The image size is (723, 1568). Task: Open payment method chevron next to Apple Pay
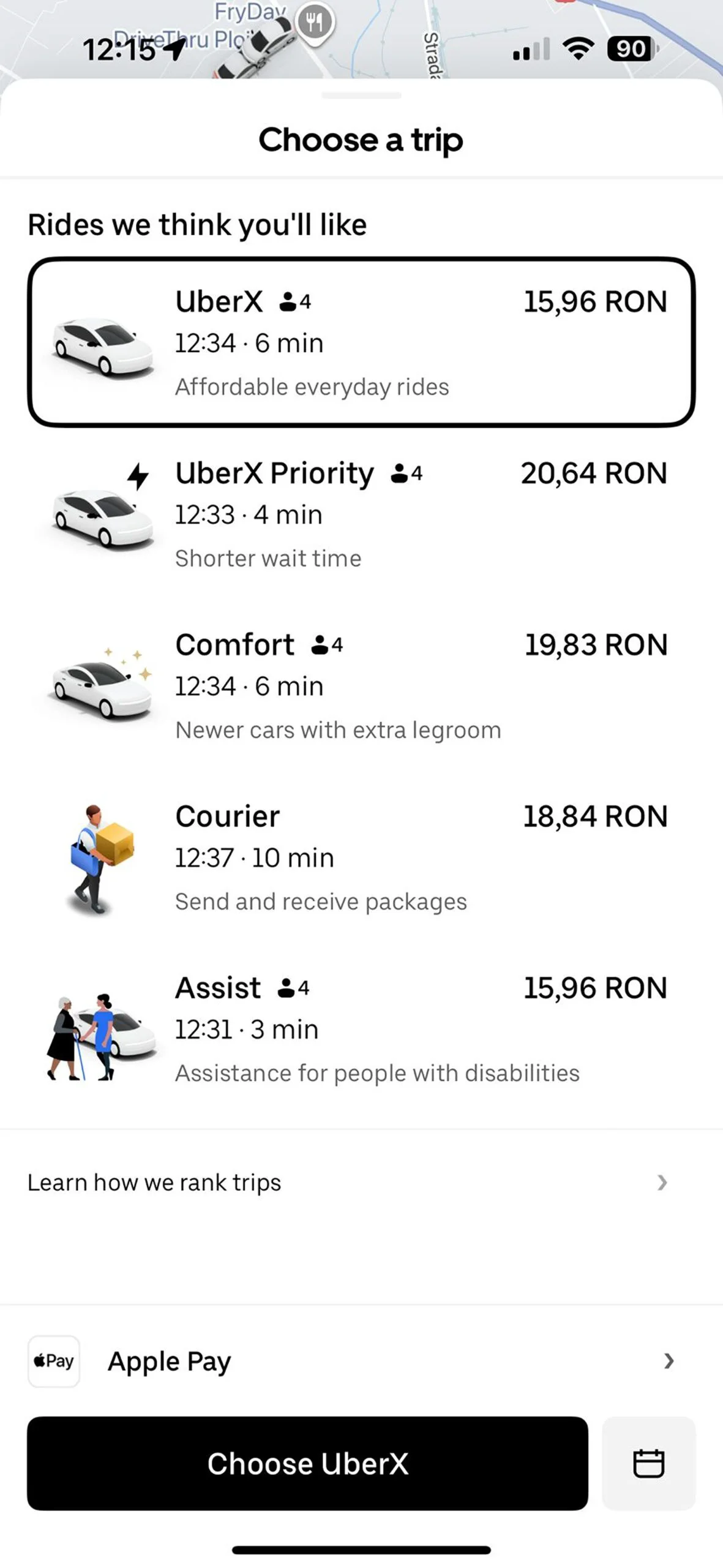pyautogui.click(x=669, y=1361)
